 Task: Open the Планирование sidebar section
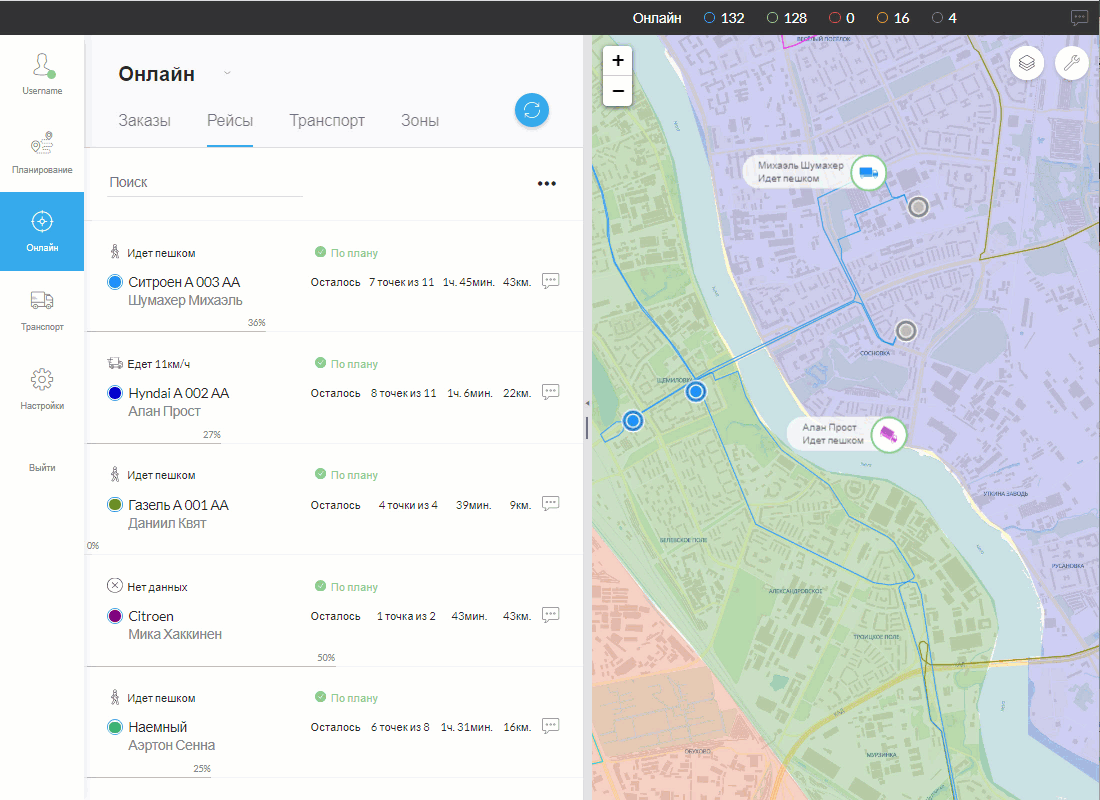(42, 153)
